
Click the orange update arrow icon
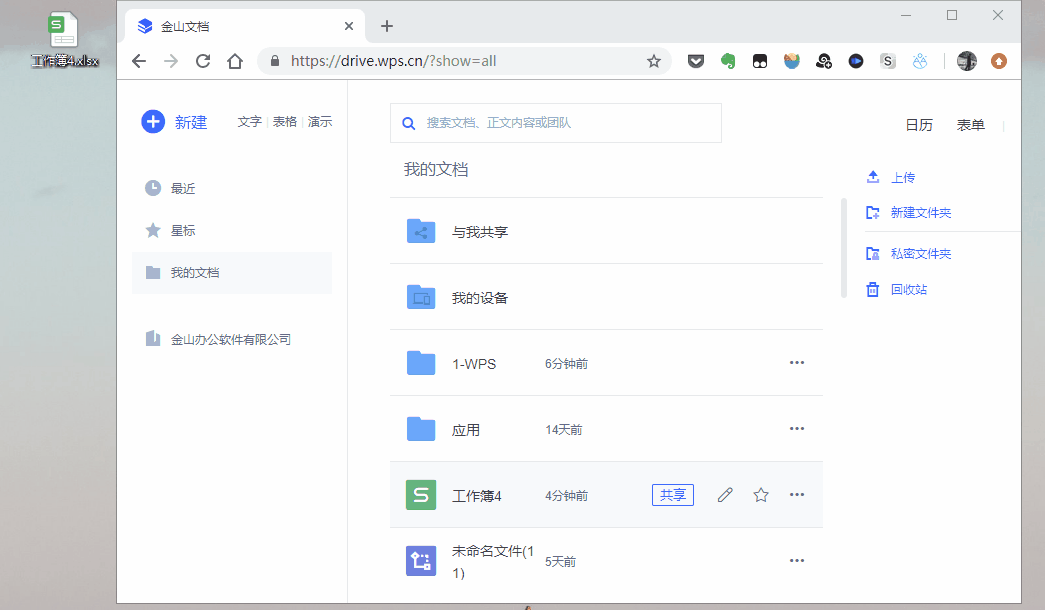point(998,61)
